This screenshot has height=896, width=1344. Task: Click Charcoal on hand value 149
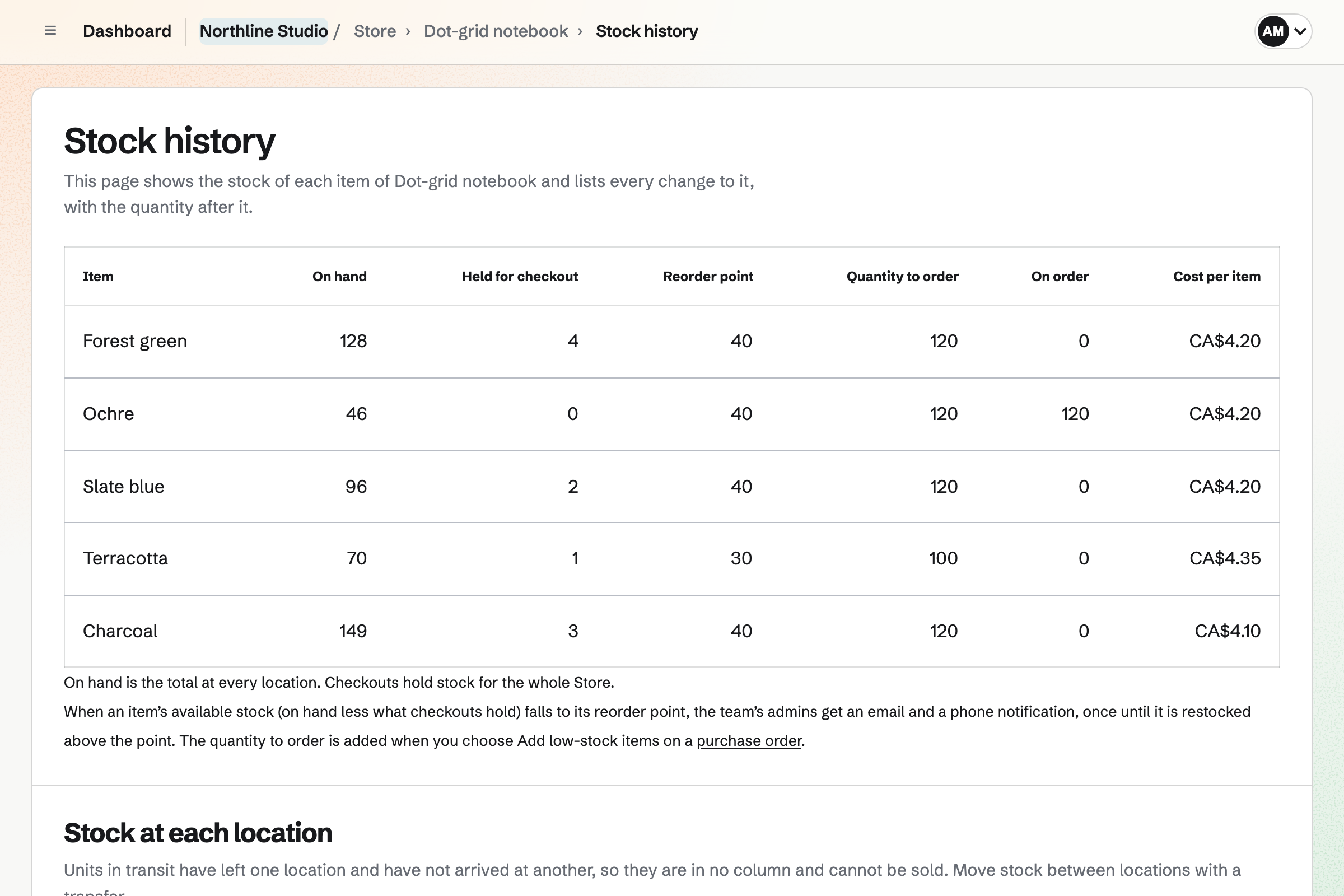(x=353, y=632)
